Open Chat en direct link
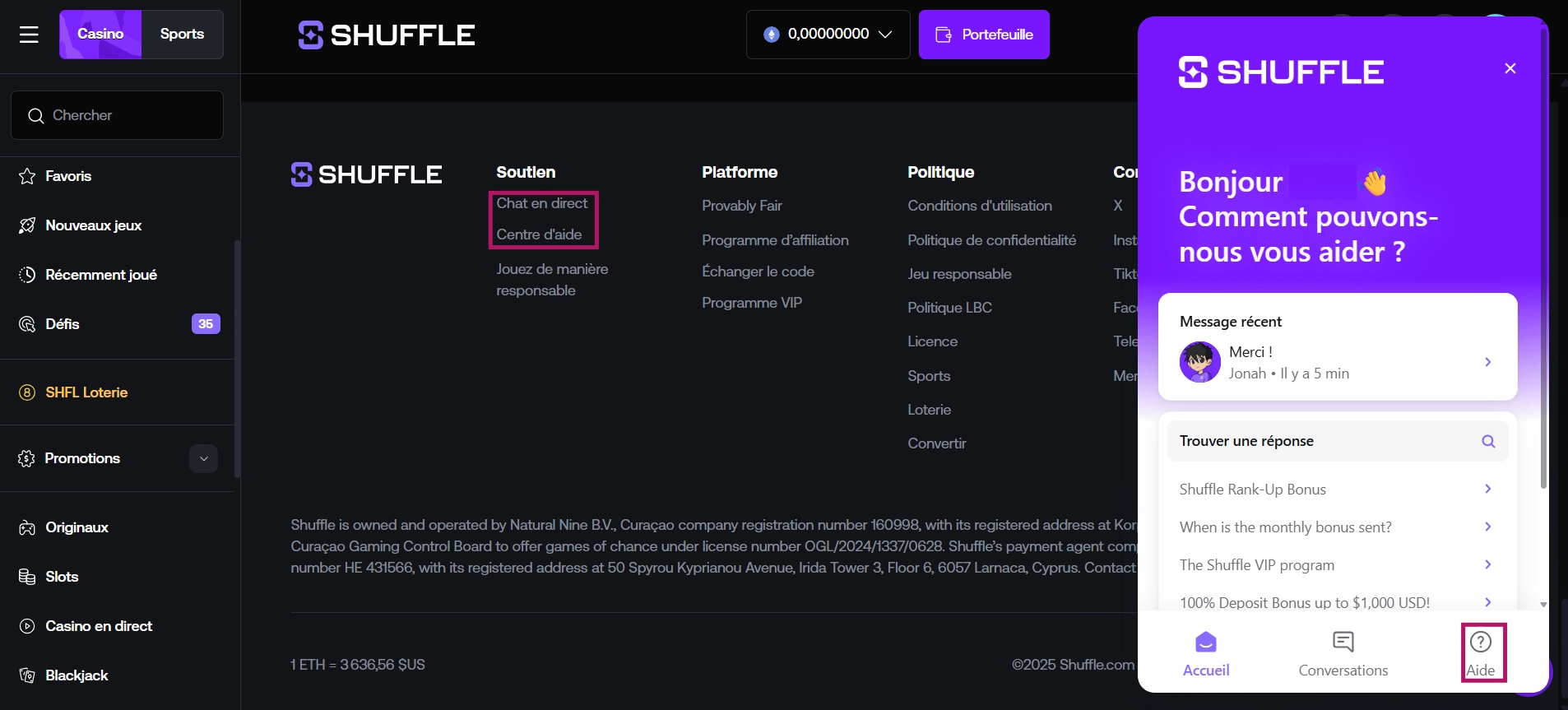 click(542, 203)
